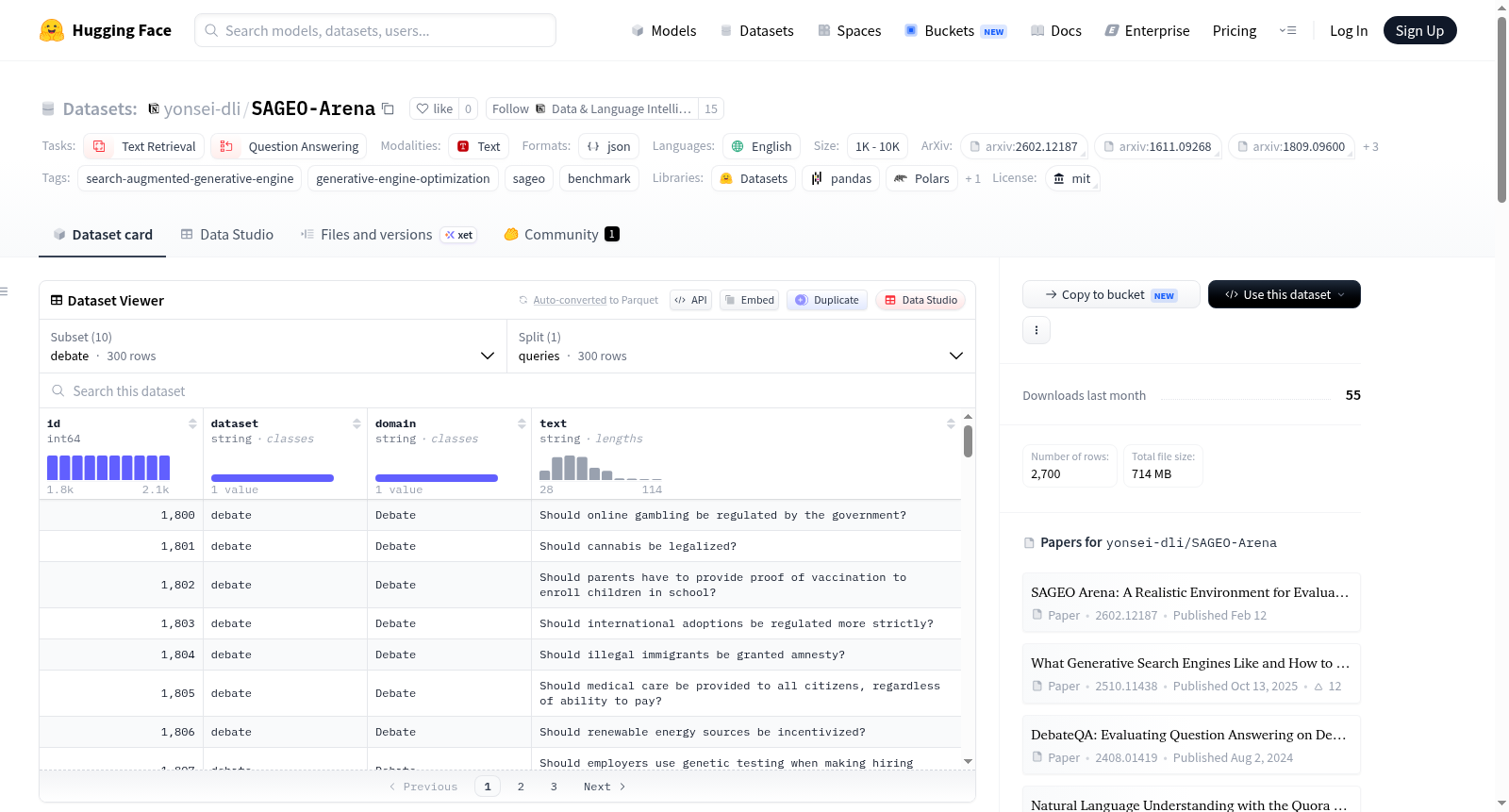Click Next page in dataset viewer
The height and width of the screenshot is (812, 1509).
[x=605, y=787]
